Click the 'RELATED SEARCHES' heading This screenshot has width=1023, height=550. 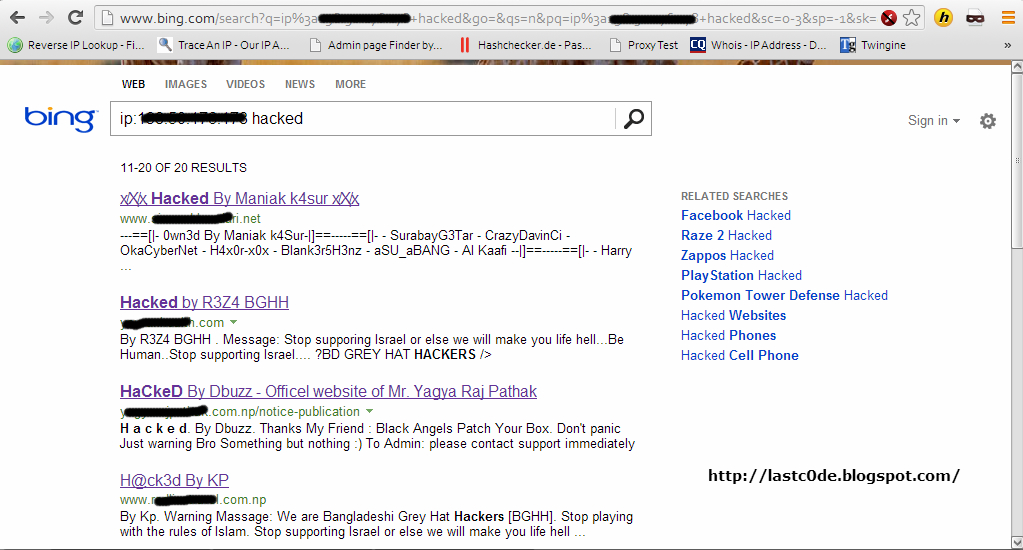point(735,196)
